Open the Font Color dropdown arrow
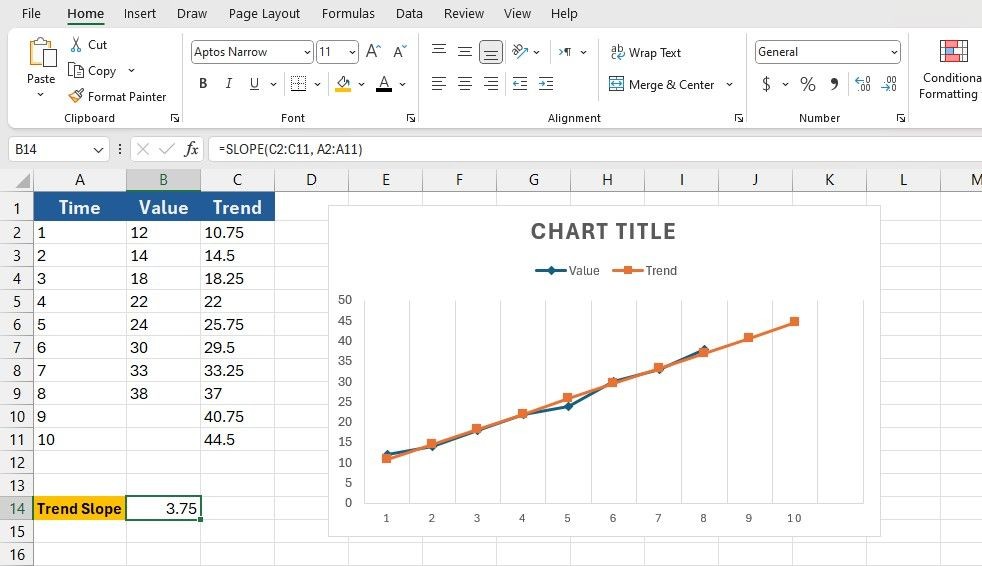This screenshot has width=982, height=566. [x=403, y=84]
